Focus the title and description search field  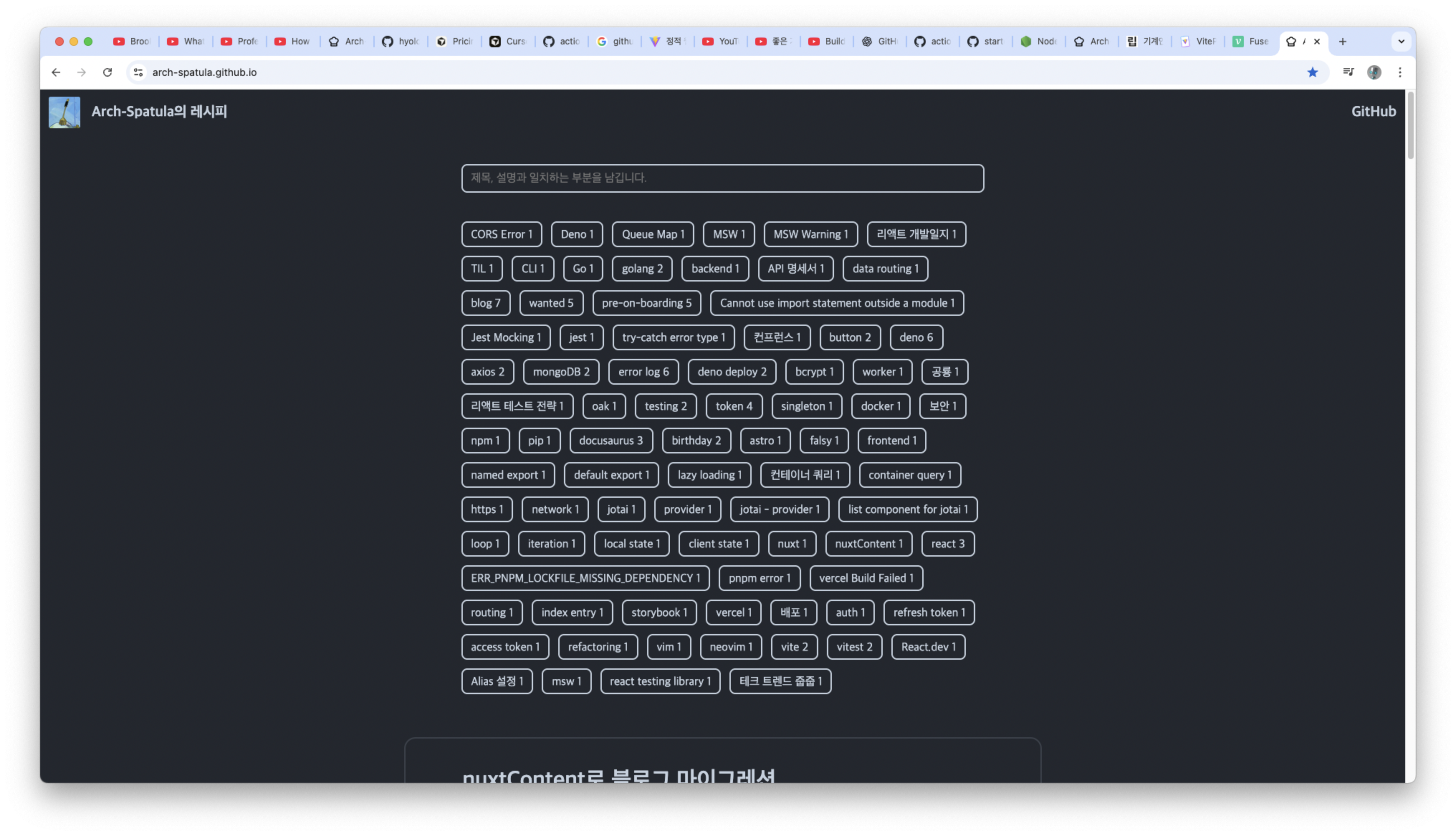[x=722, y=178]
